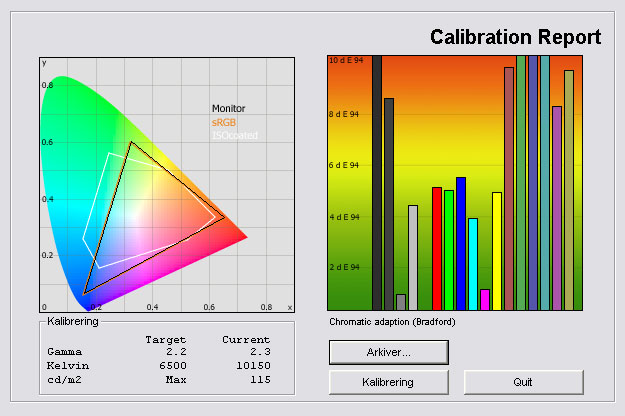The height and width of the screenshot is (416, 625).
Task: Click the Target column header
Action: pos(166,340)
